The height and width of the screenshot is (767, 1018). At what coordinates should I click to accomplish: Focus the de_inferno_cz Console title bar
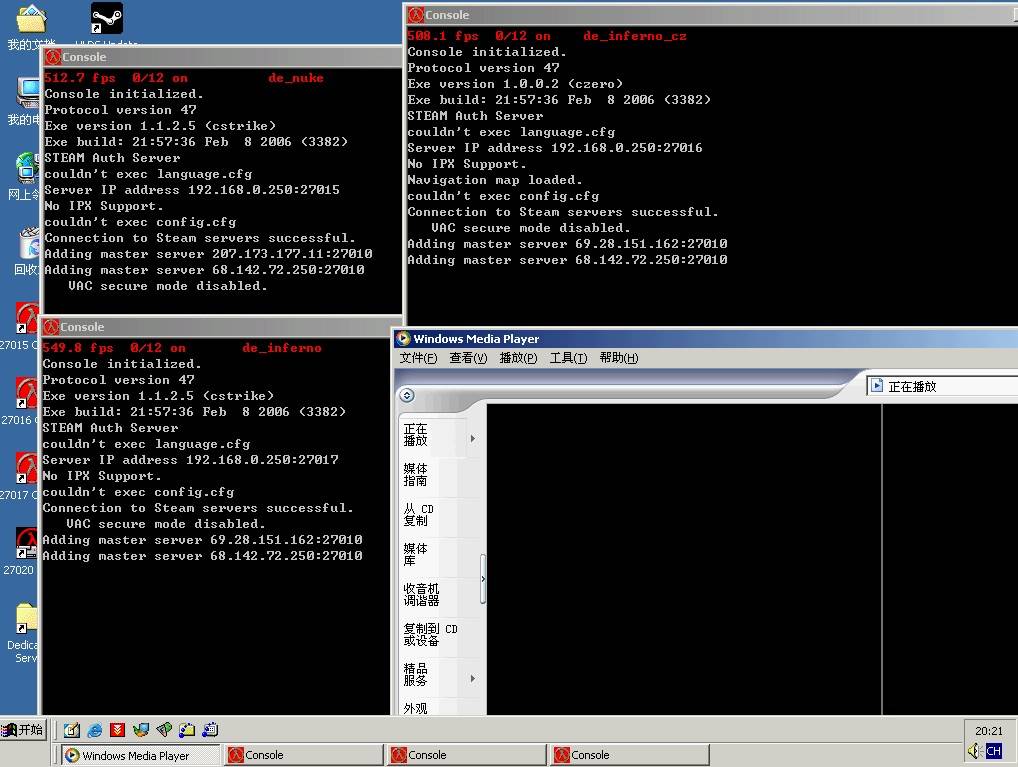[712, 15]
